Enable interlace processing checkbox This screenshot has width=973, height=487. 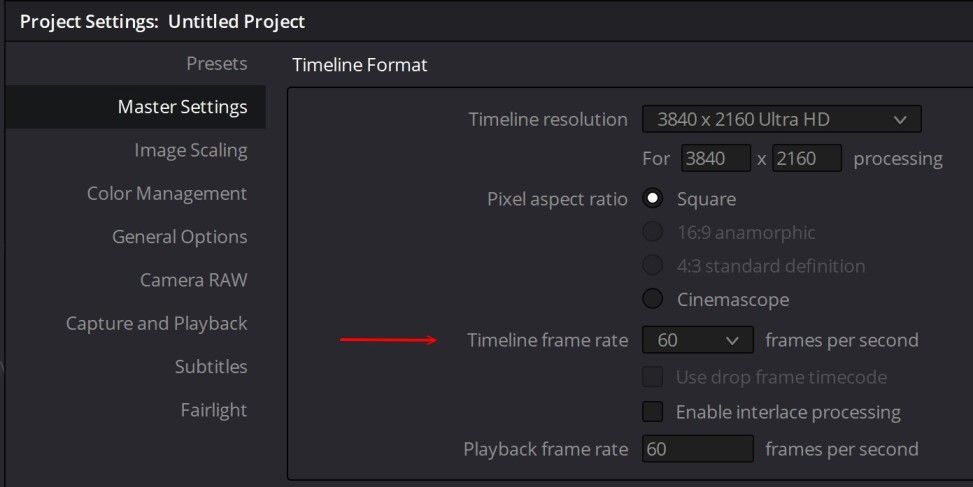coord(653,412)
